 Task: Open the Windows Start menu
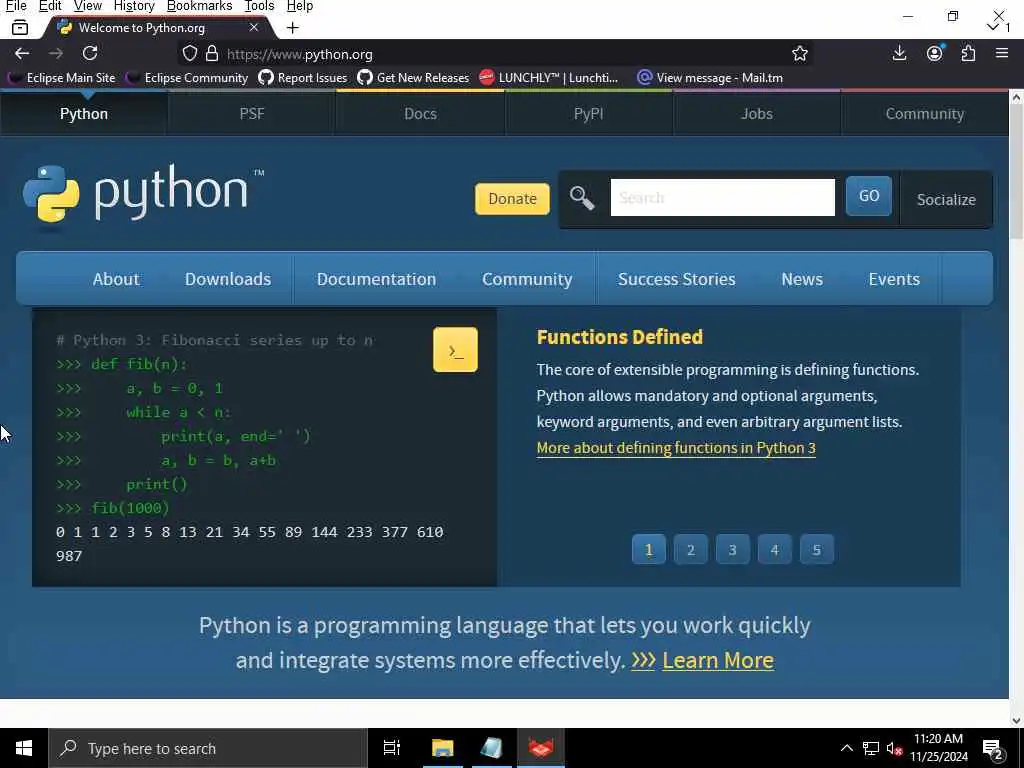[24, 748]
